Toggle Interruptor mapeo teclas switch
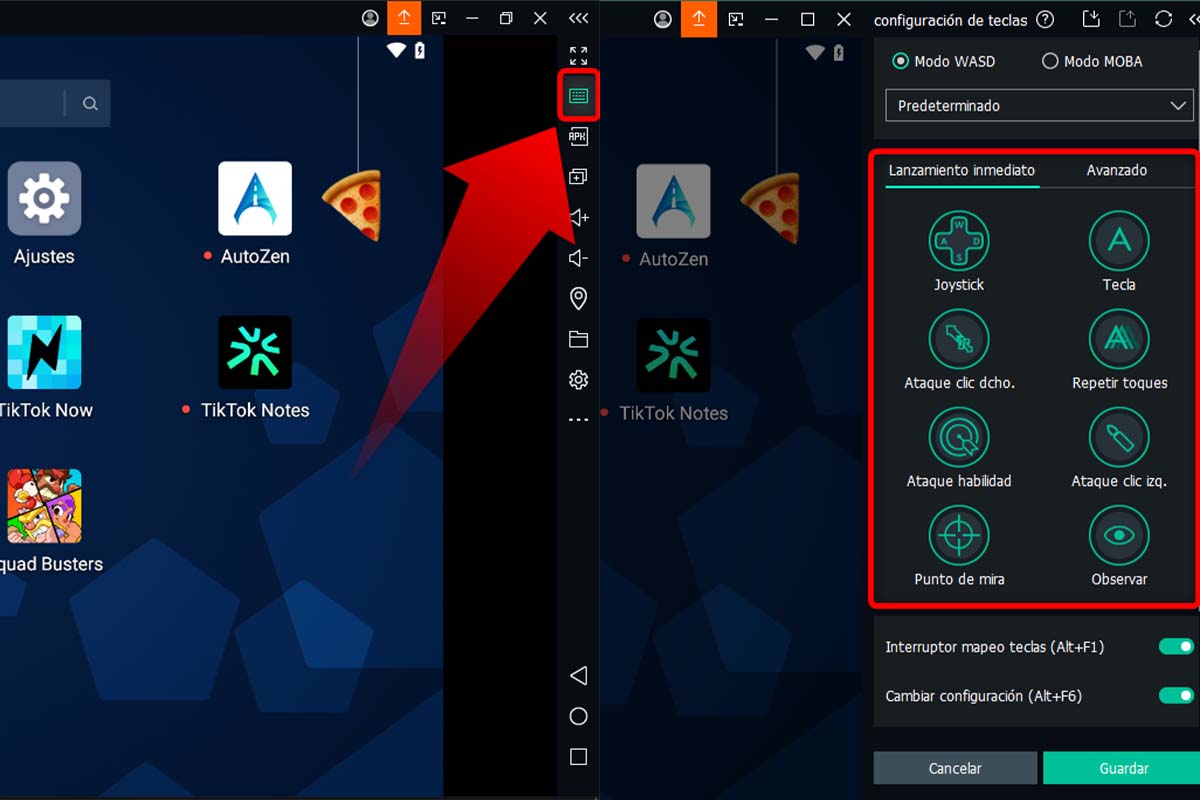 pos(1176,647)
